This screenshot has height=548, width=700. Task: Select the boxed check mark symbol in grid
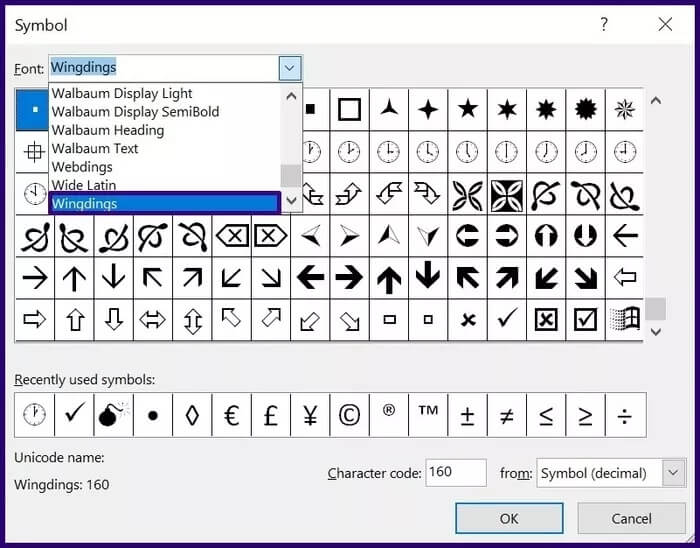tap(585, 320)
